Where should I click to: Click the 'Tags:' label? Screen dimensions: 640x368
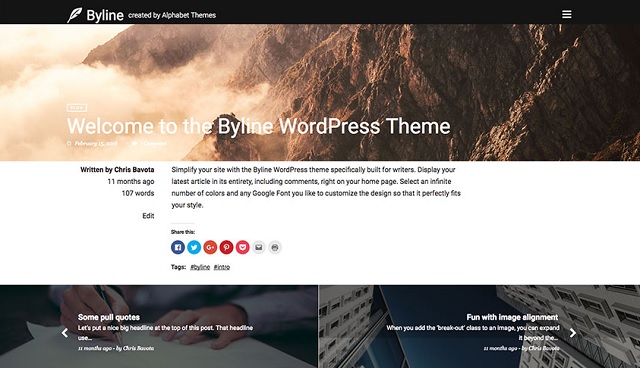[x=178, y=267]
